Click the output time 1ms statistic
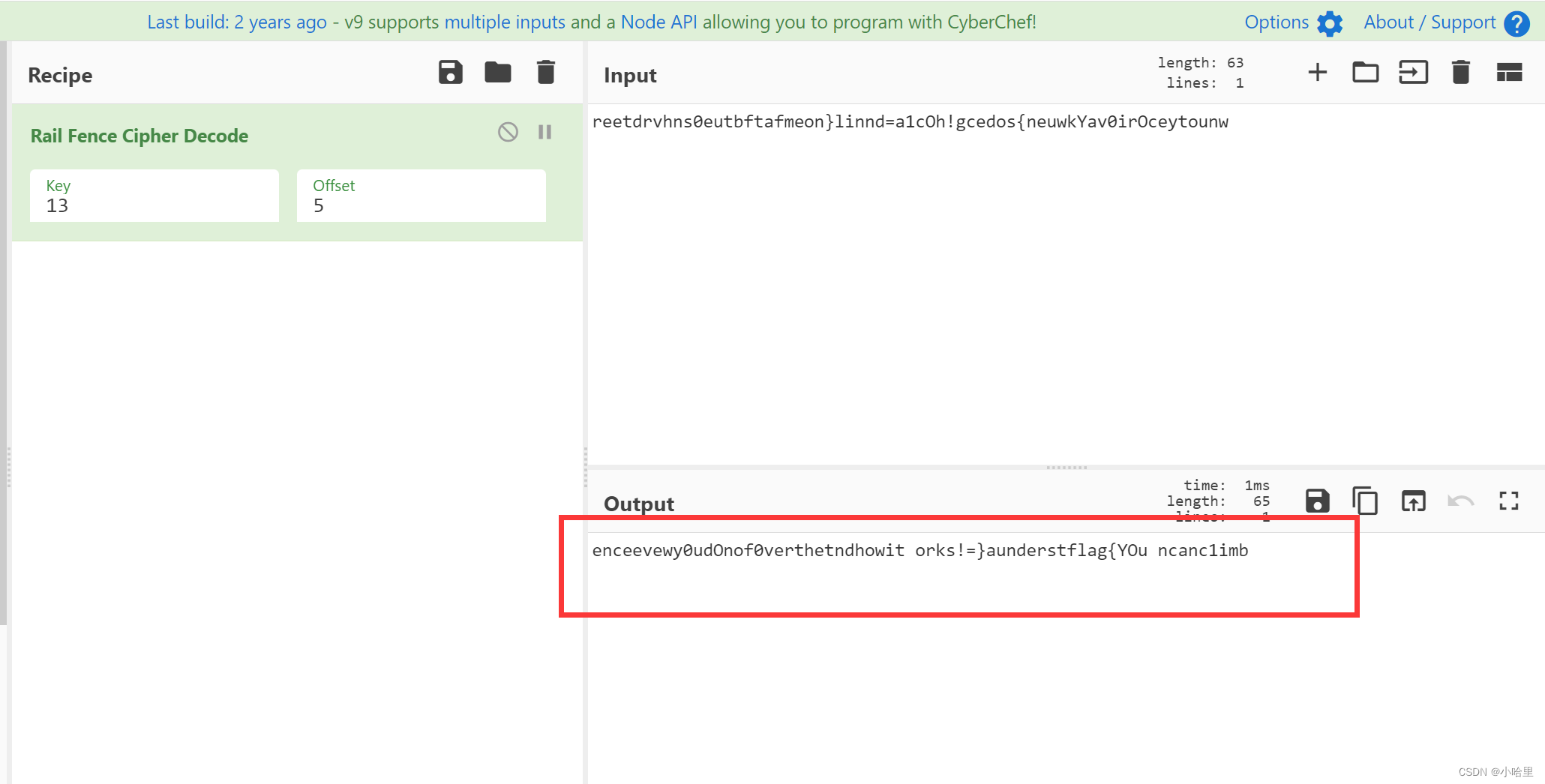Viewport: 1545px width, 784px height. [1227, 486]
